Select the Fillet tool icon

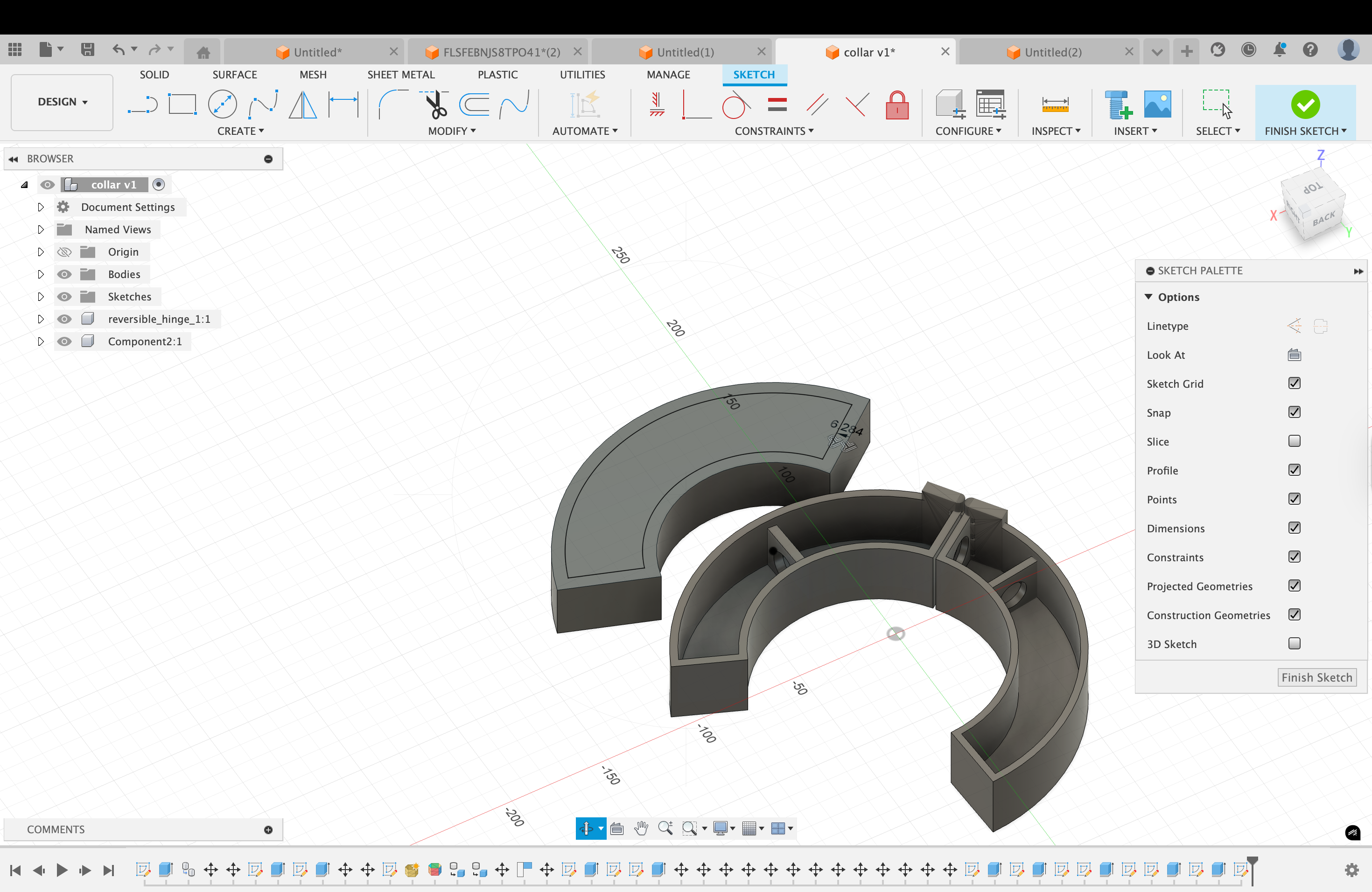point(392,105)
